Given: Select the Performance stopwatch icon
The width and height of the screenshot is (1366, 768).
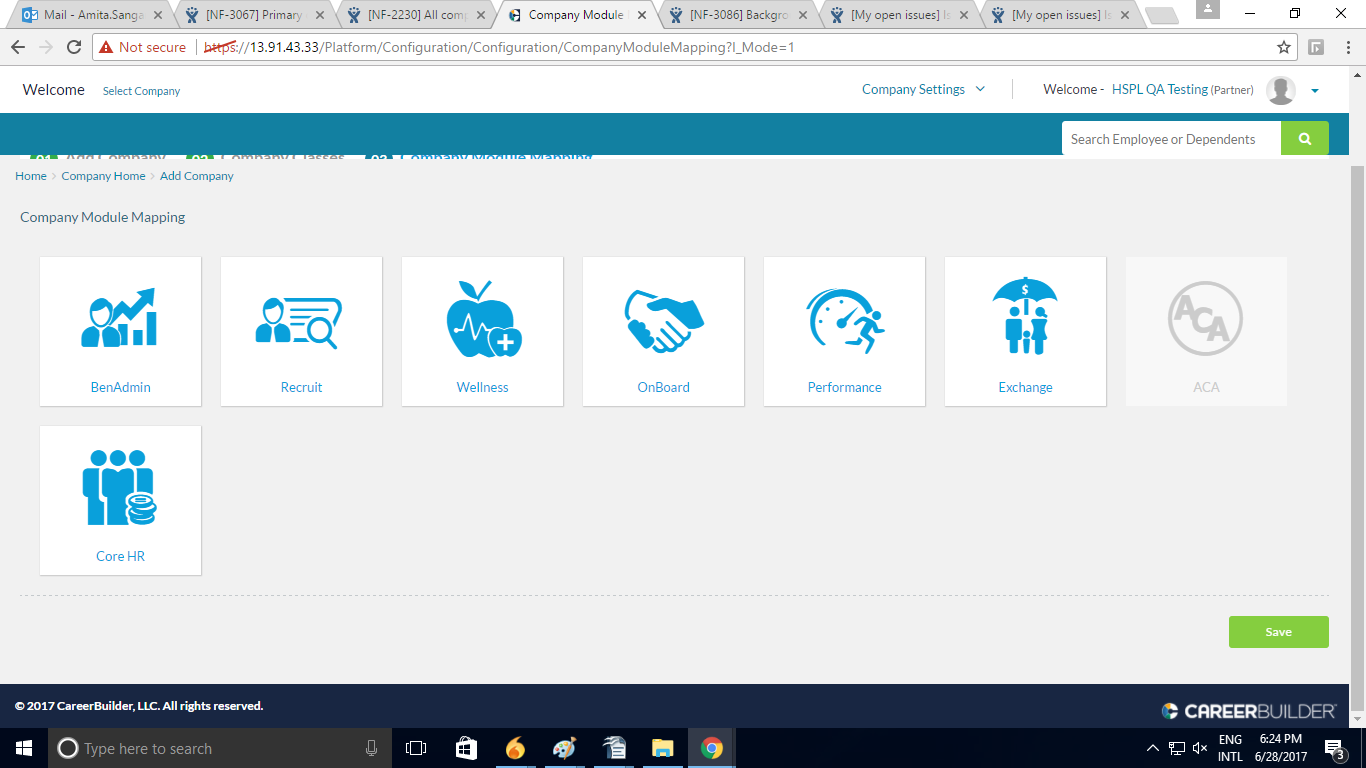Looking at the screenshot, I should [x=845, y=322].
